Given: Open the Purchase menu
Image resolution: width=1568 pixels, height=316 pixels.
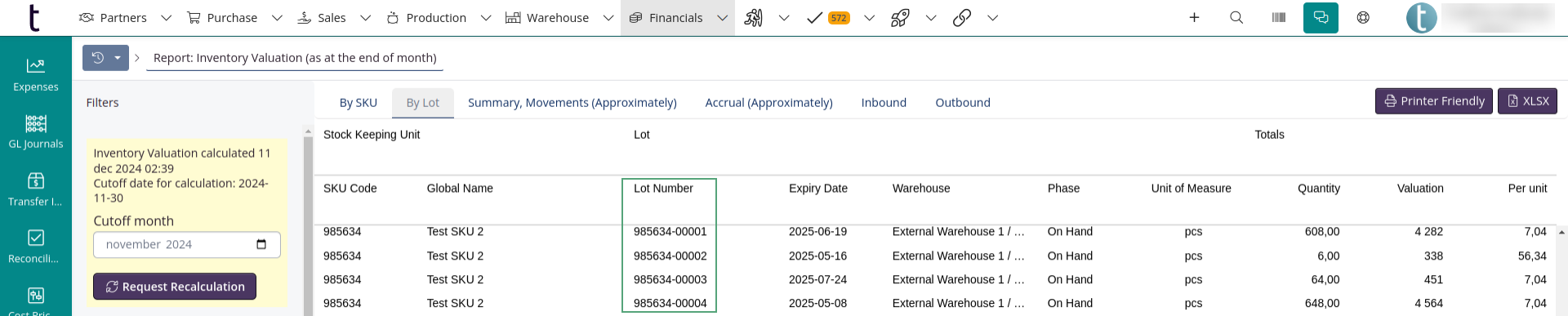Looking at the screenshot, I should [x=222, y=17].
